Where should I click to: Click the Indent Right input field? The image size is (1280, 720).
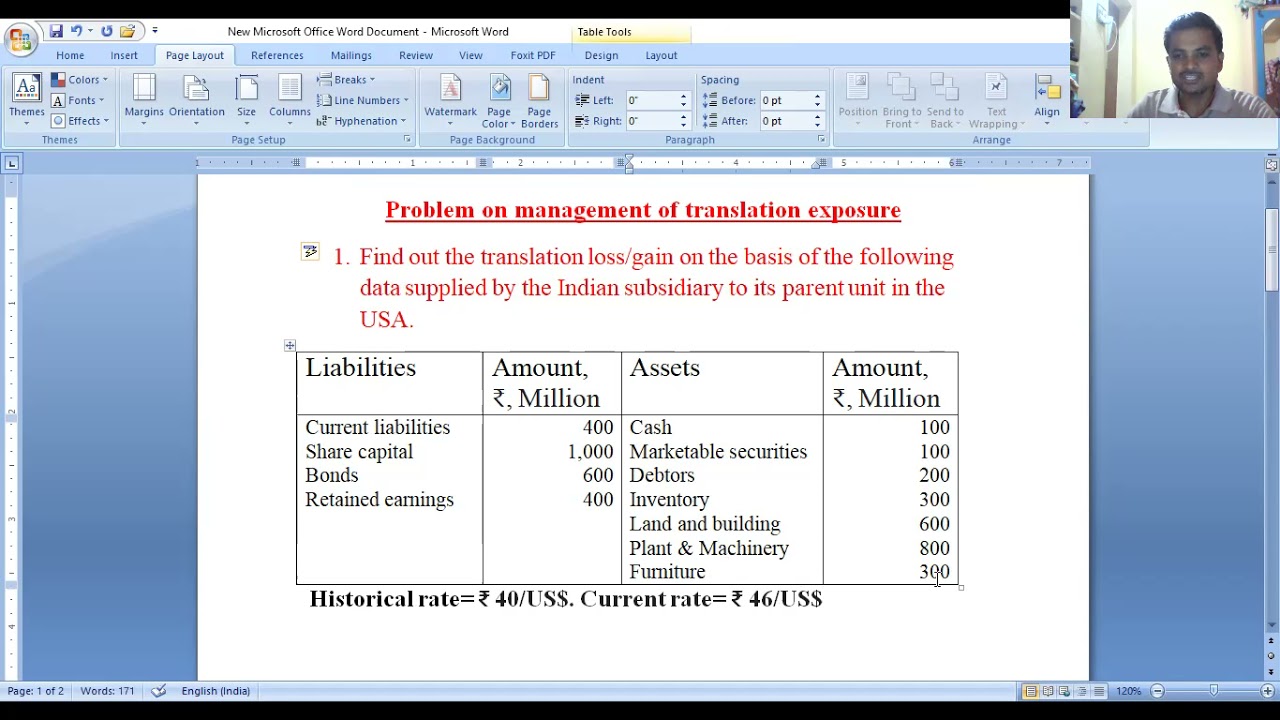(651, 121)
